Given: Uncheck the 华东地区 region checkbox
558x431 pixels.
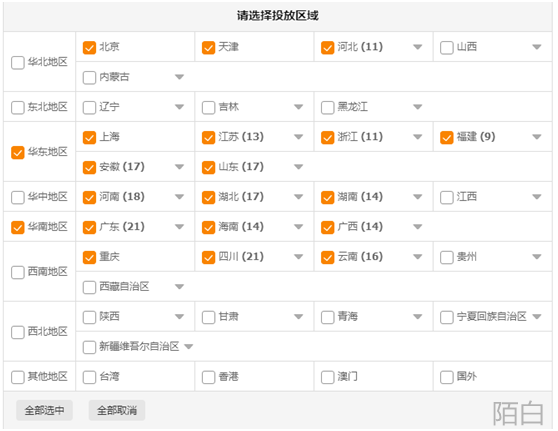Looking at the screenshot, I should (18, 152).
